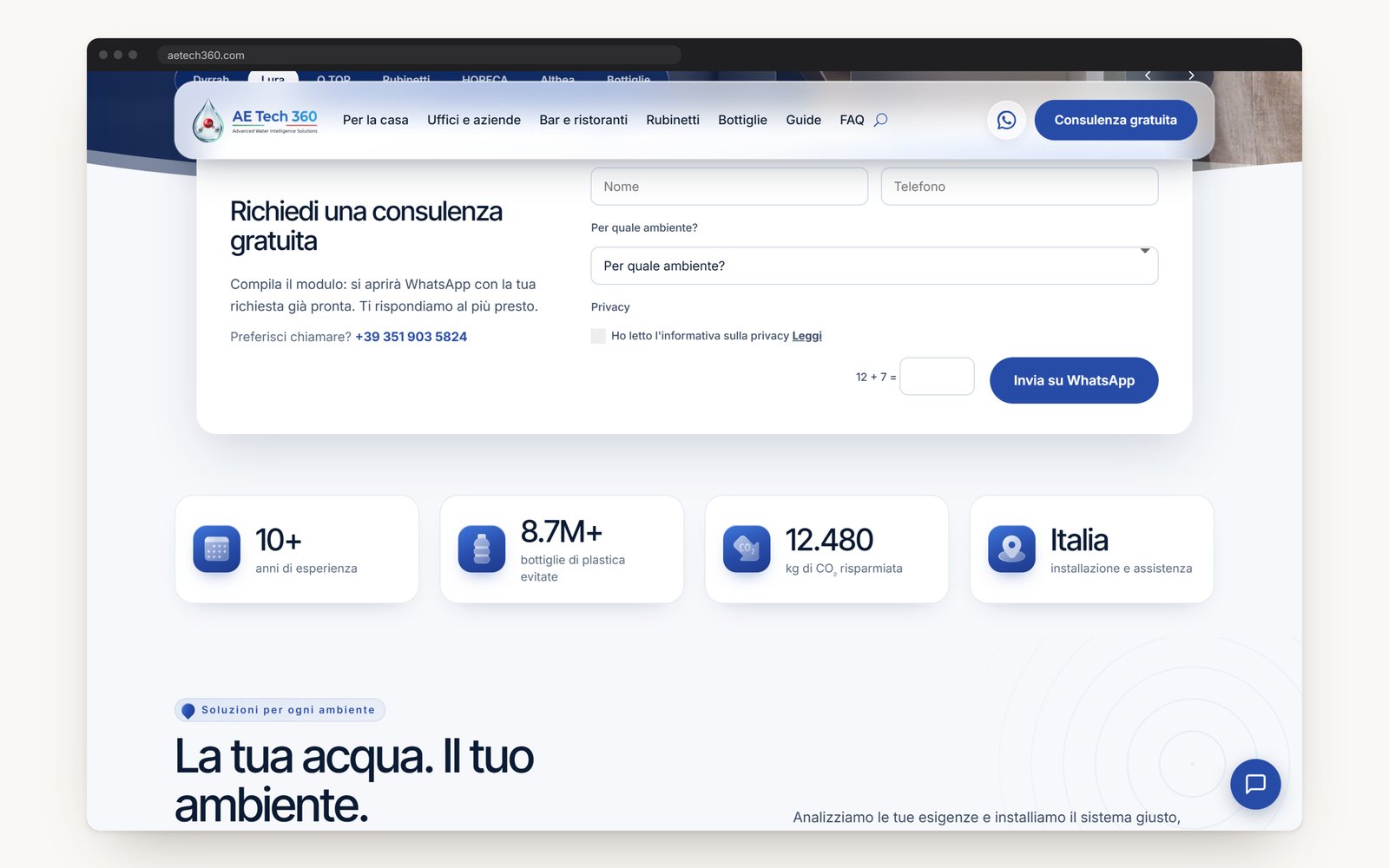The image size is (1389, 868).
Task: Focus the Nome input field
Action: point(729,187)
